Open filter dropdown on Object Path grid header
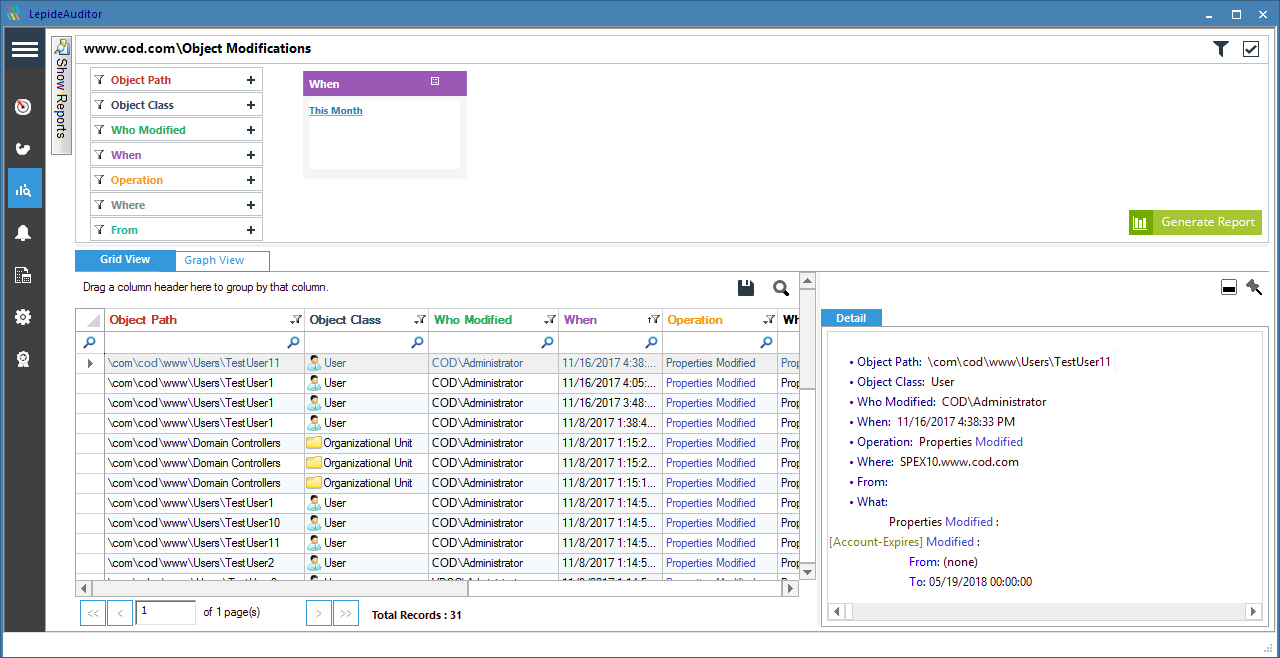This screenshot has height=658, width=1280. click(x=295, y=320)
